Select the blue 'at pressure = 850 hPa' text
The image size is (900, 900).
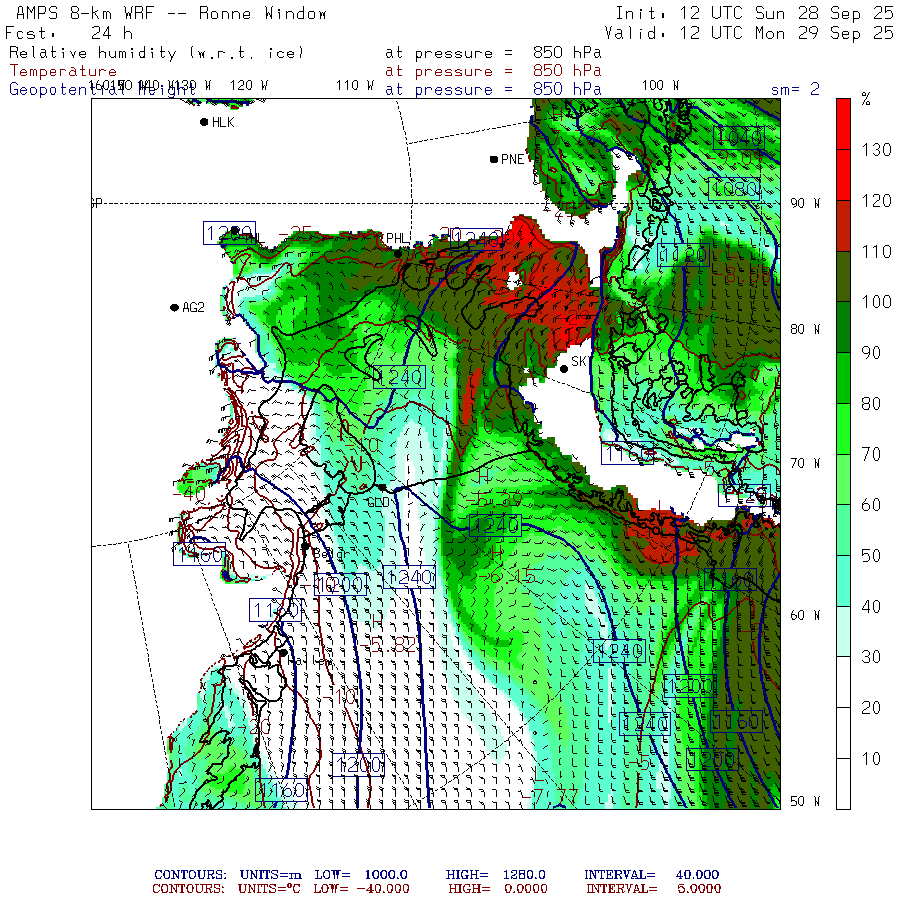[493, 90]
